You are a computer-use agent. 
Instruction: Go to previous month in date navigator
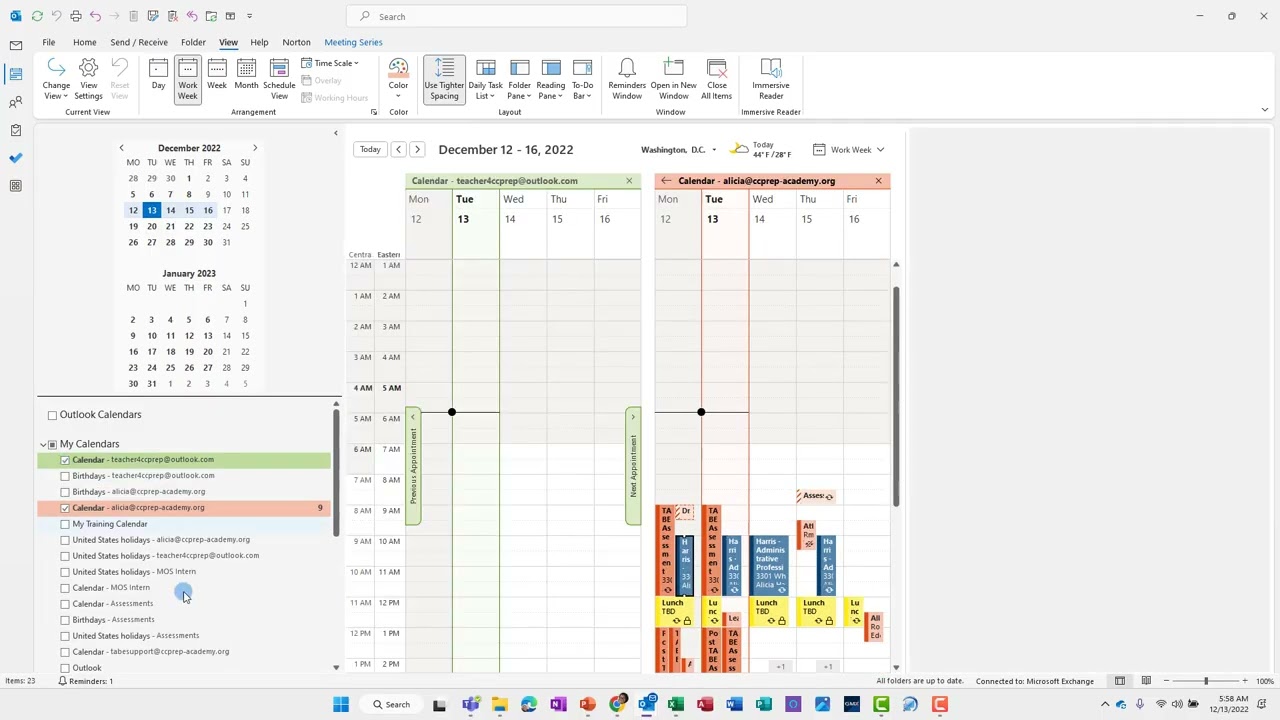pyautogui.click(x=121, y=148)
